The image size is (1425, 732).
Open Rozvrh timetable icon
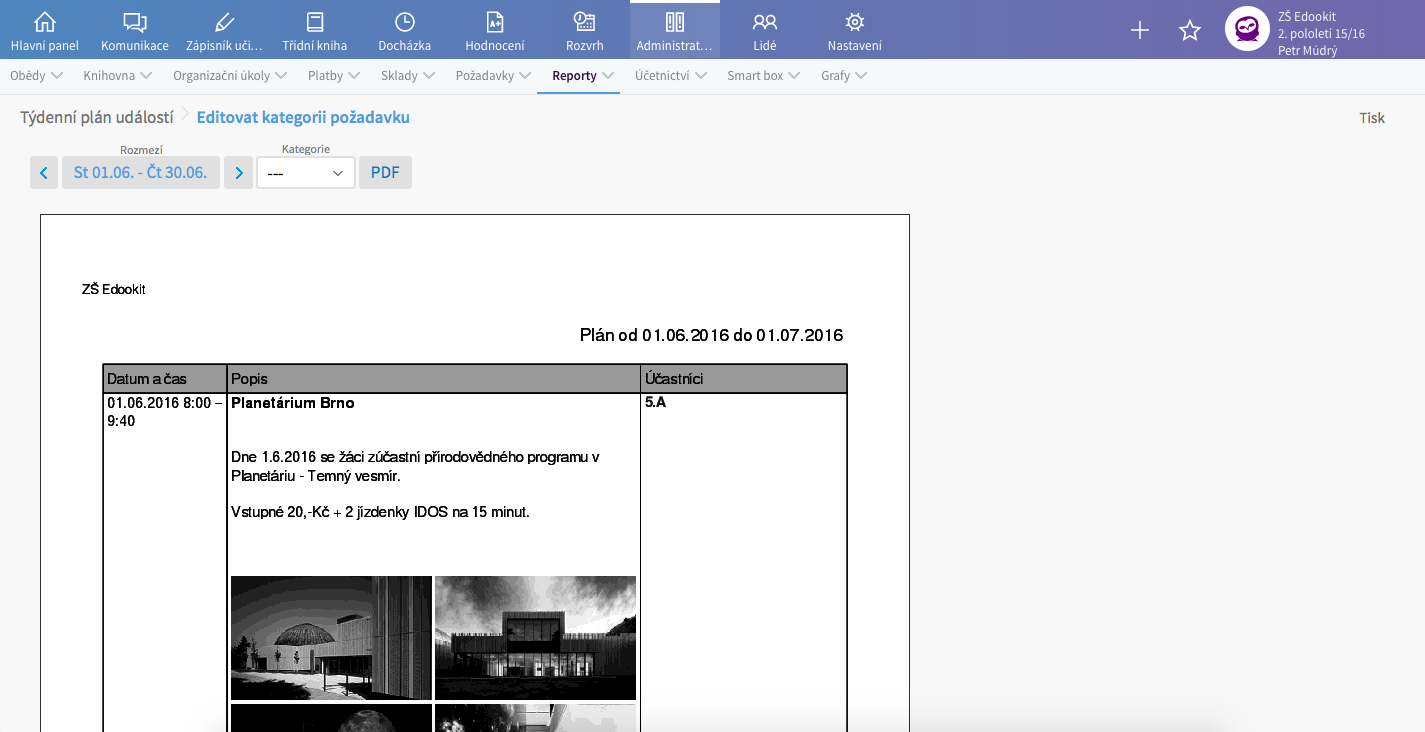[585, 22]
